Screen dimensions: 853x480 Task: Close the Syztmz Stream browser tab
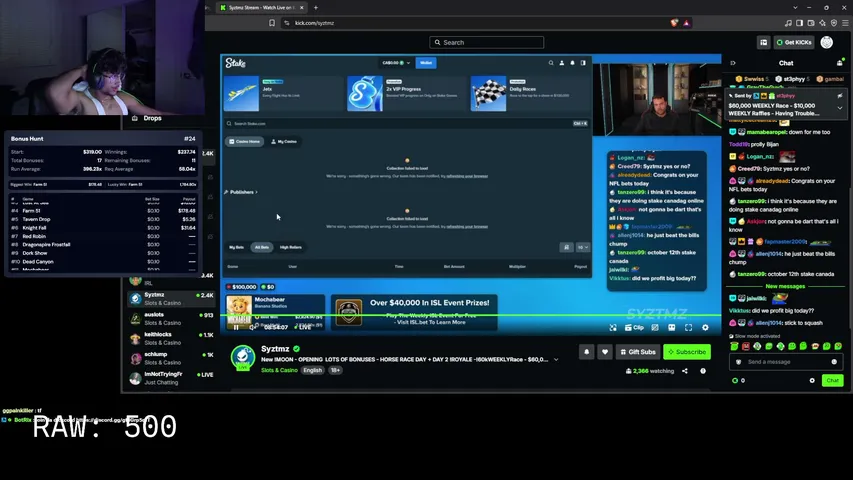click(x=301, y=8)
